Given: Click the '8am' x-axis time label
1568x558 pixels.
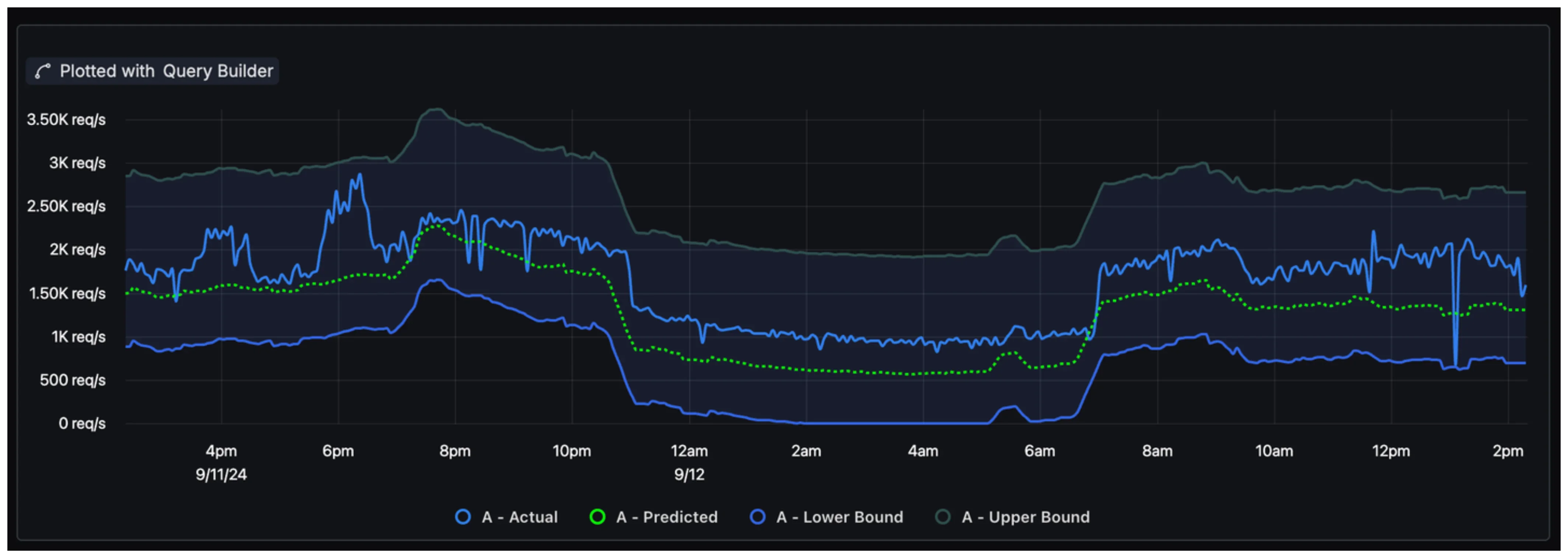Looking at the screenshot, I should (1157, 451).
